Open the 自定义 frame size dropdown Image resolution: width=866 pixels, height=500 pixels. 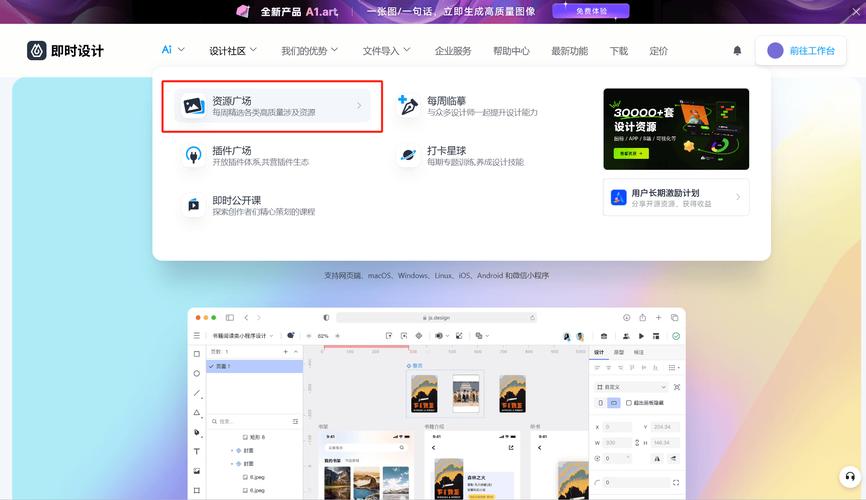[x=632, y=387]
